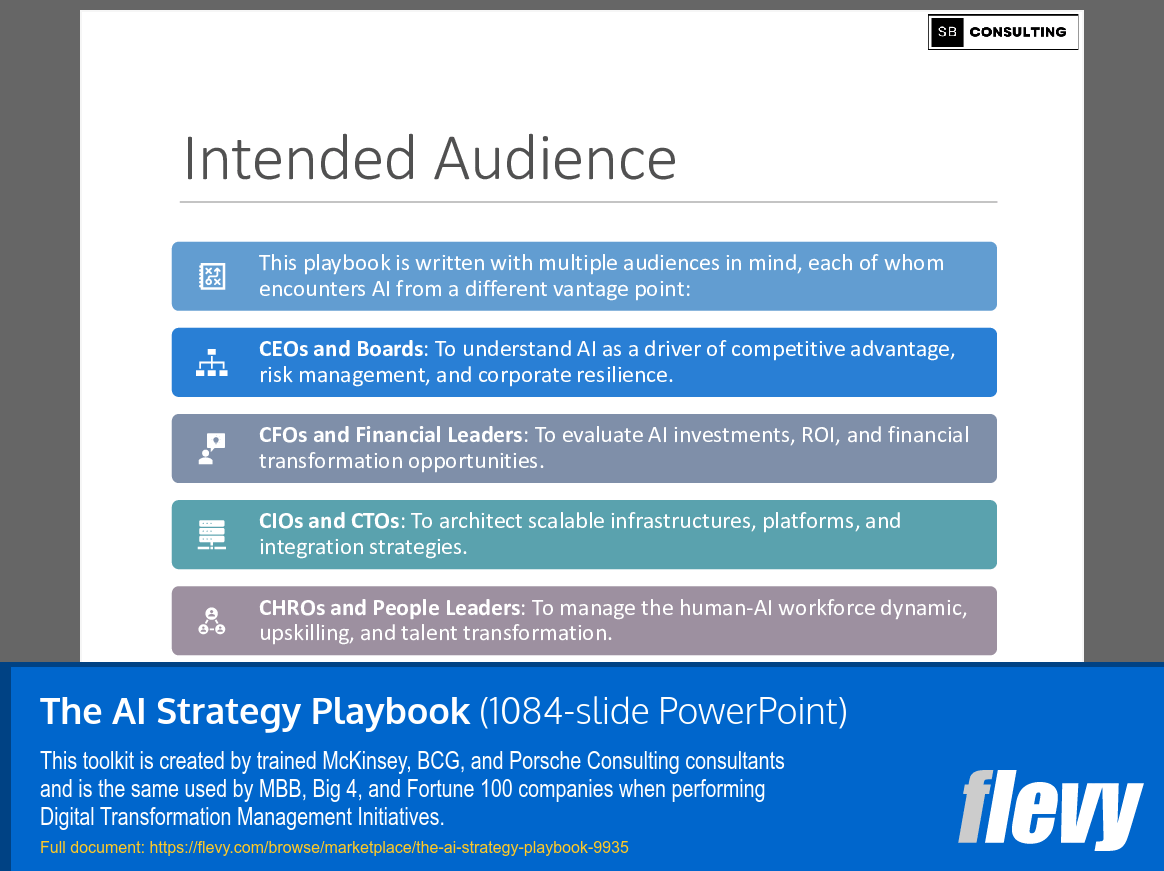Screen dimensions: 1164x871
Task: Click 'The AI Strategy Playbook' title text
Action: click(255, 711)
